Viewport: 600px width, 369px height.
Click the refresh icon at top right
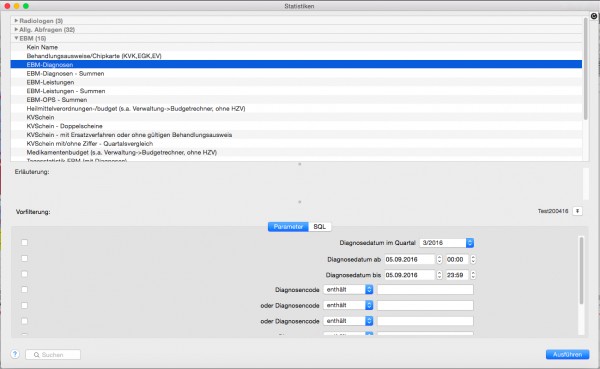[593, 16]
